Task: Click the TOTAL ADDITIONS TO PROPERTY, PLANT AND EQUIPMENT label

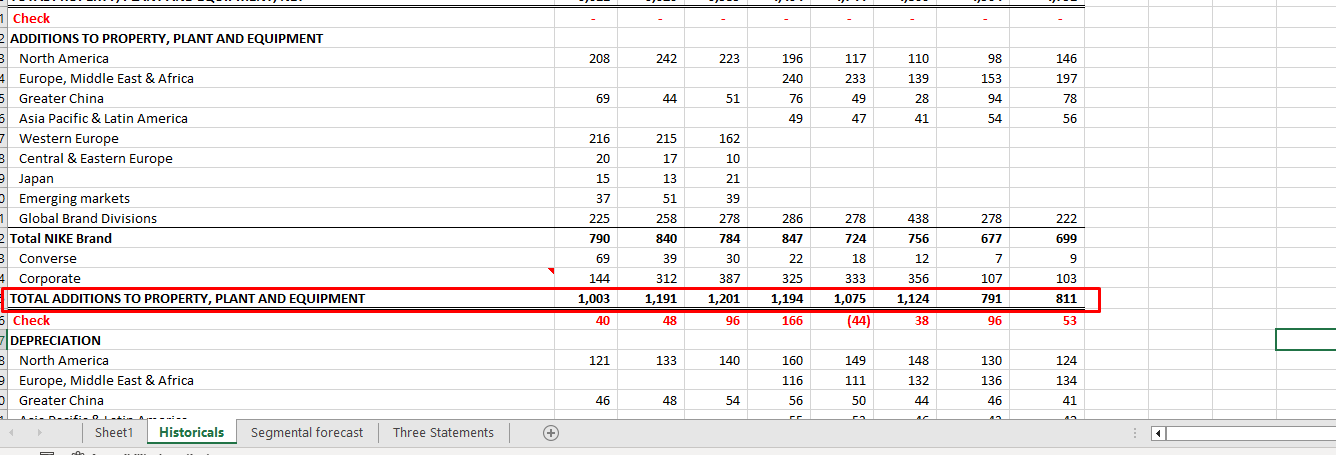Action: [188, 298]
